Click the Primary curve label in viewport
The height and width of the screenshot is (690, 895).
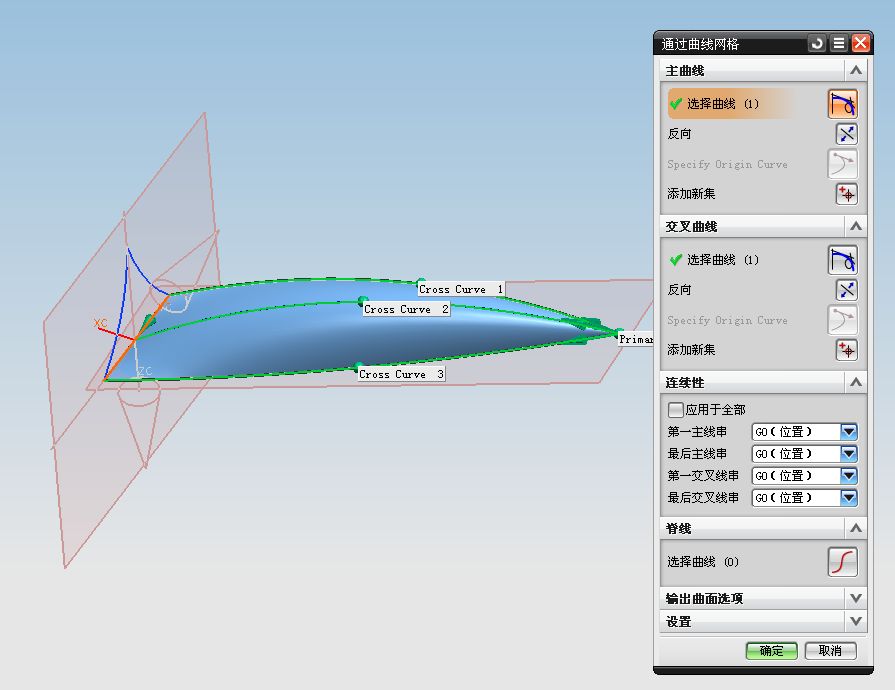[635, 339]
